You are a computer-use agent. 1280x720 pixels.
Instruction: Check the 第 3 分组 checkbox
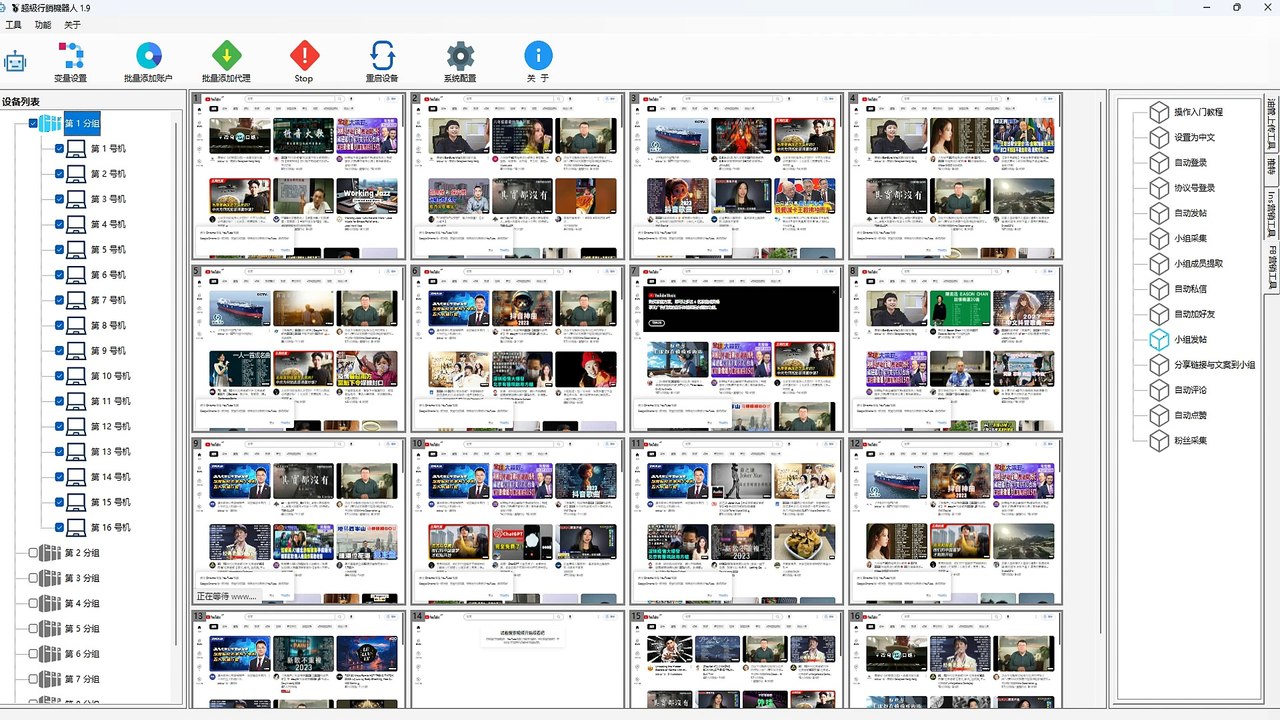[33, 578]
